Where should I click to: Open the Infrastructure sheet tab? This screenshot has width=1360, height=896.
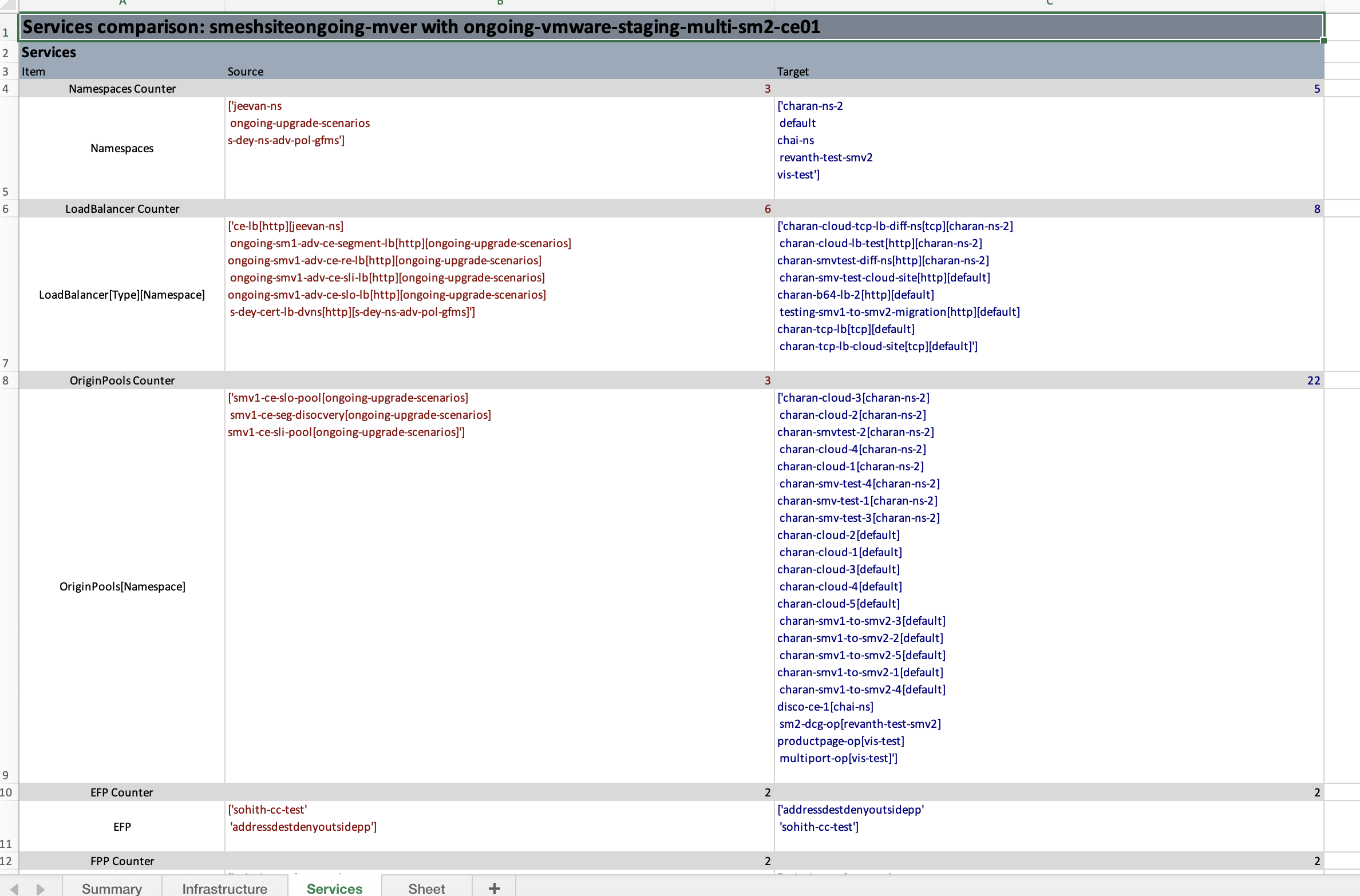pyautogui.click(x=224, y=888)
